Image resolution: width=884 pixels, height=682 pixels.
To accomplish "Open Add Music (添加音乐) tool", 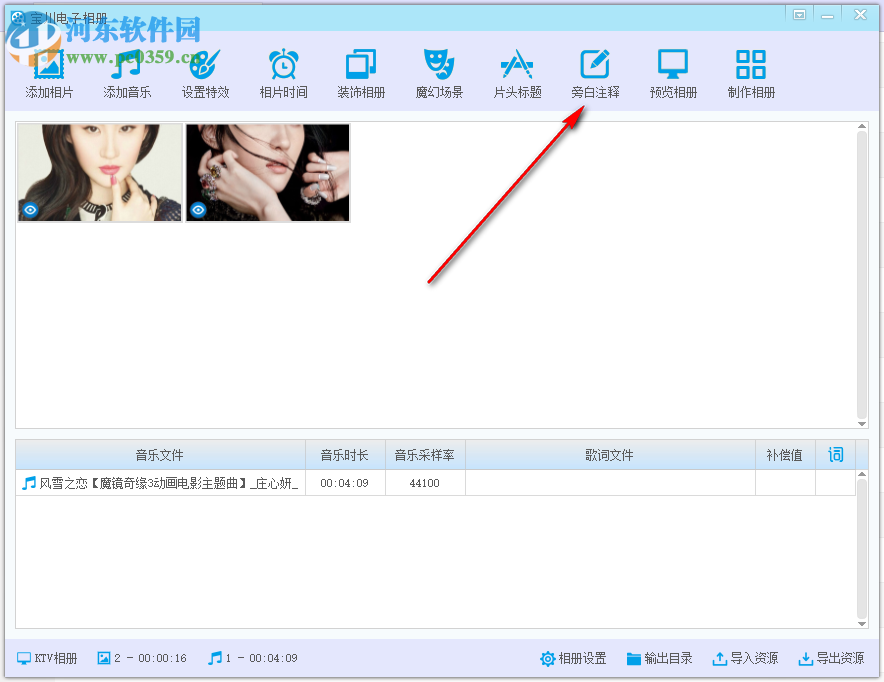I will tap(127, 73).
